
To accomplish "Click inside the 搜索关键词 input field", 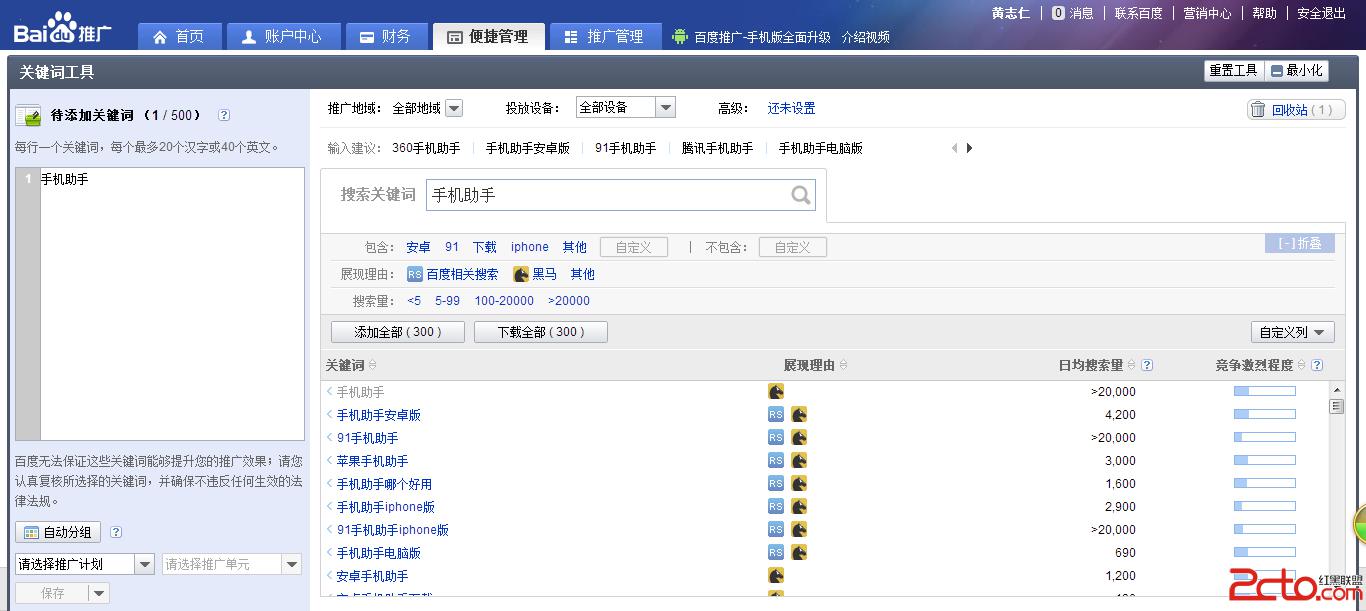I will [600, 195].
